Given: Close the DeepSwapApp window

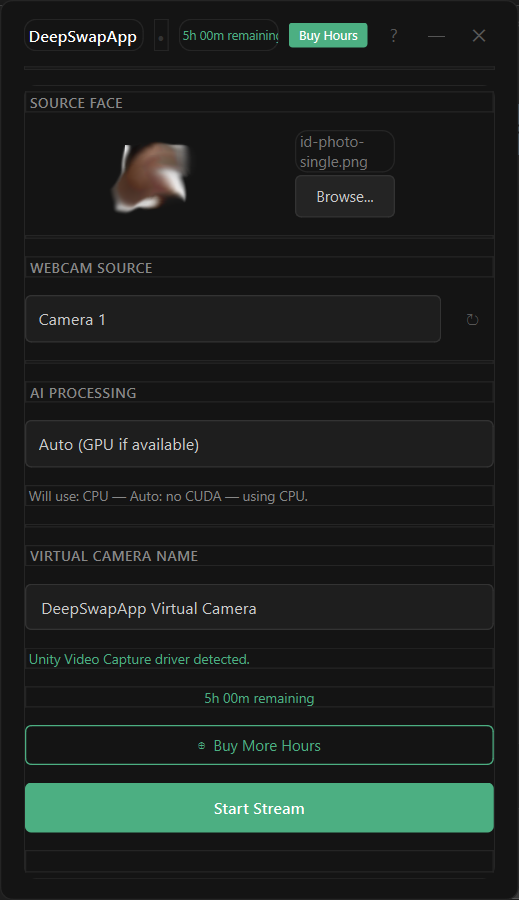Looking at the screenshot, I should coord(479,36).
